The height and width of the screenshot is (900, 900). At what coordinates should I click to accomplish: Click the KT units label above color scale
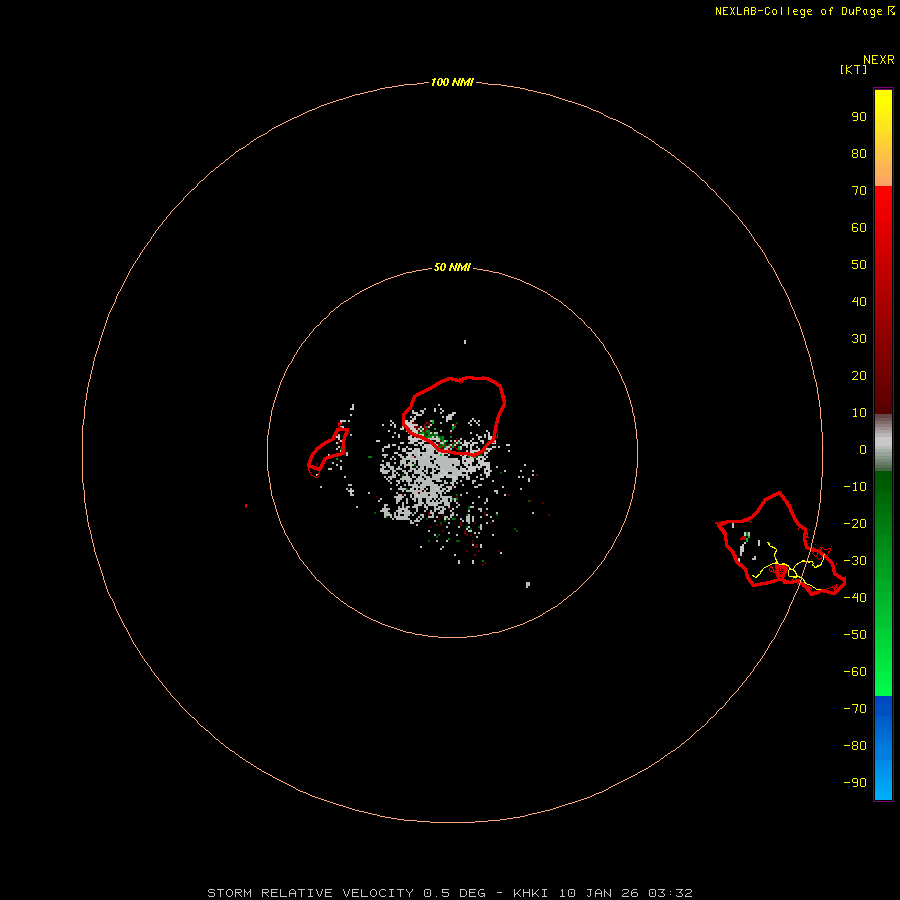pos(853,69)
